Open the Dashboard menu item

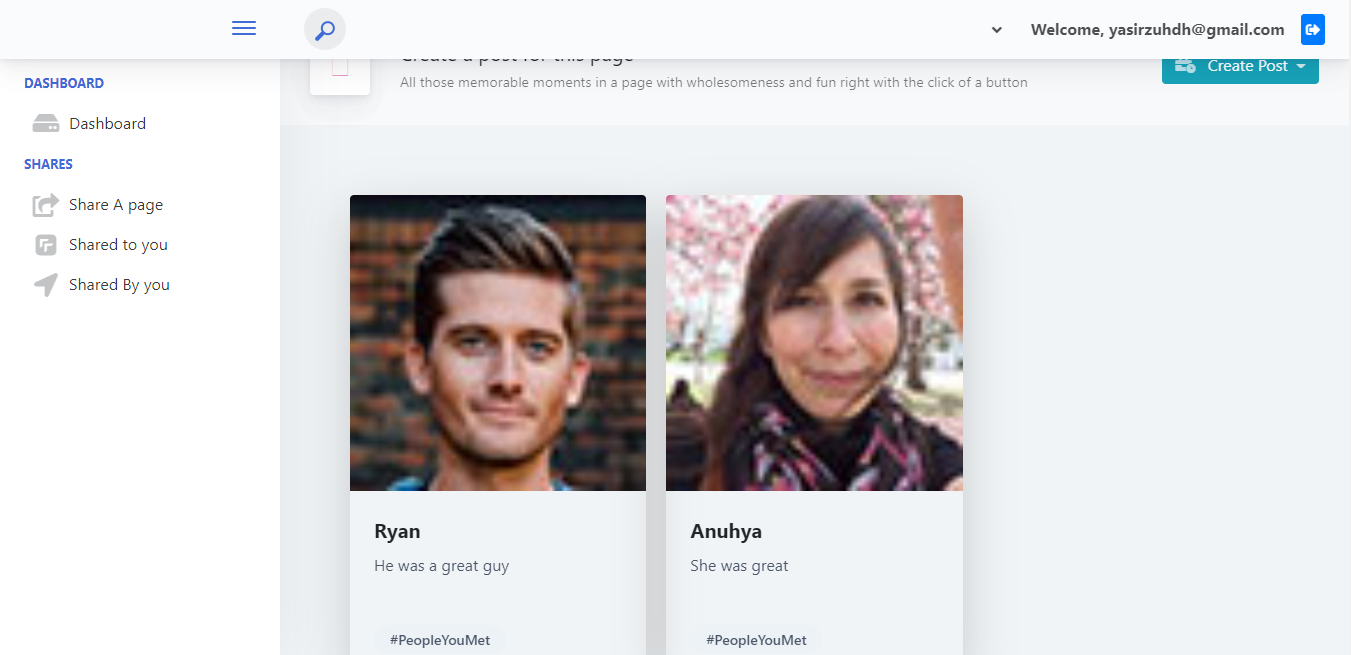click(107, 124)
